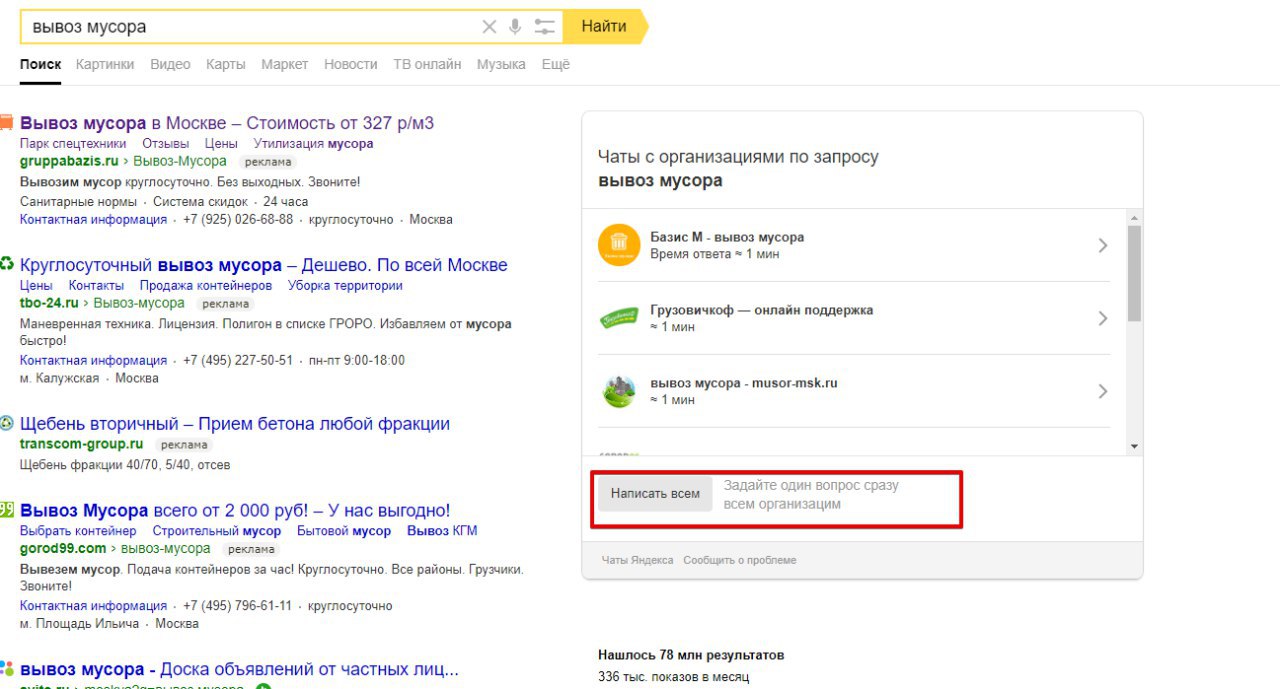Switch to the Видео tab
The width and height of the screenshot is (1280, 689).
tap(170, 64)
